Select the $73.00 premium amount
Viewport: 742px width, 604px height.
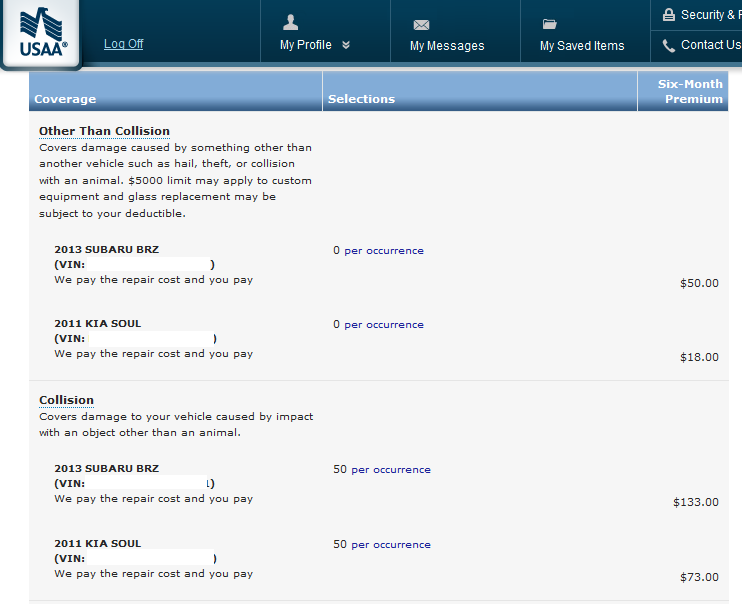[x=699, y=577]
